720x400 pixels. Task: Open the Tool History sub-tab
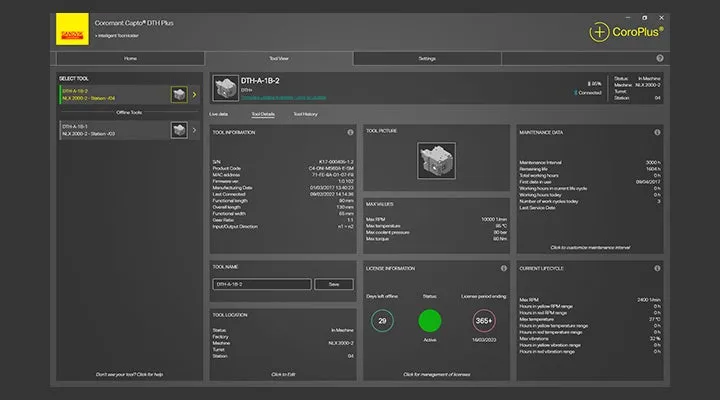[305, 114]
